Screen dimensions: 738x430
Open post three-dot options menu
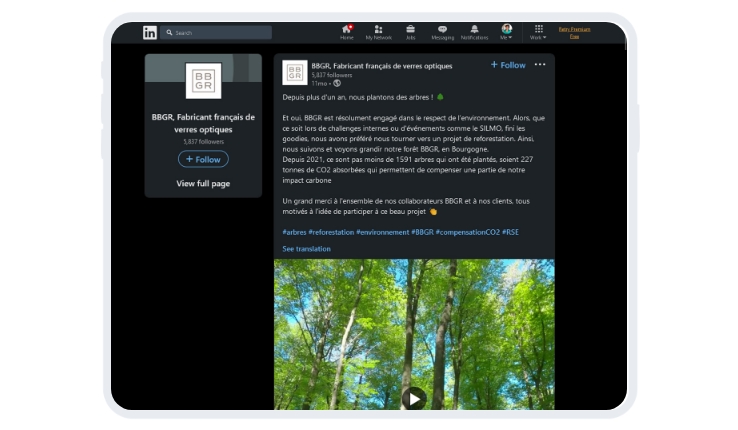[540, 64]
